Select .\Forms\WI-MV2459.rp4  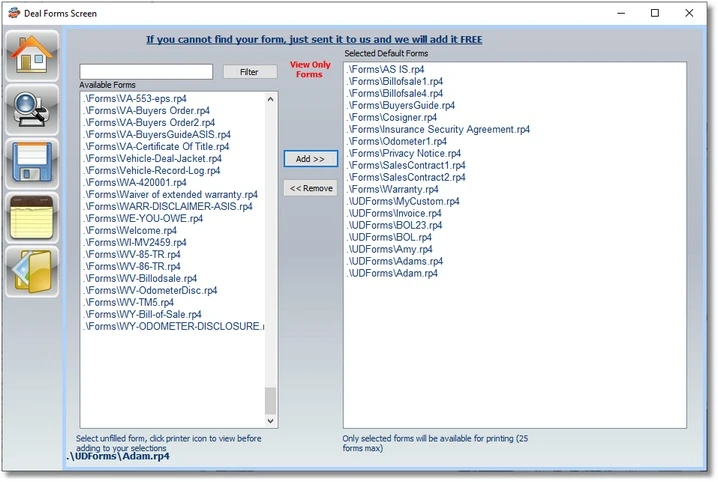pos(135,242)
